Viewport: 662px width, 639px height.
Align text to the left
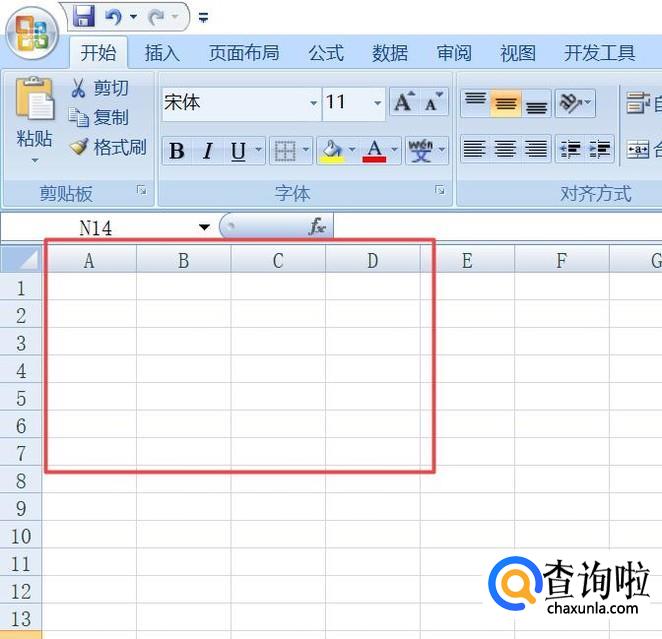475,149
